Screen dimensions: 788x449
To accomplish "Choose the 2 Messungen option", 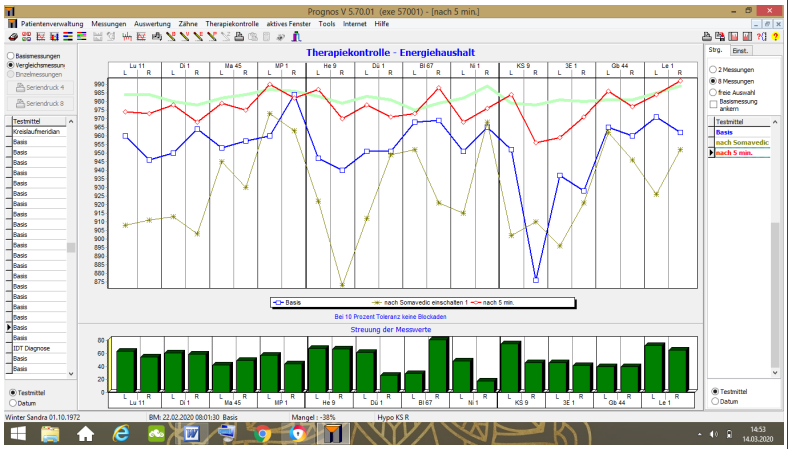I will [x=712, y=69].
